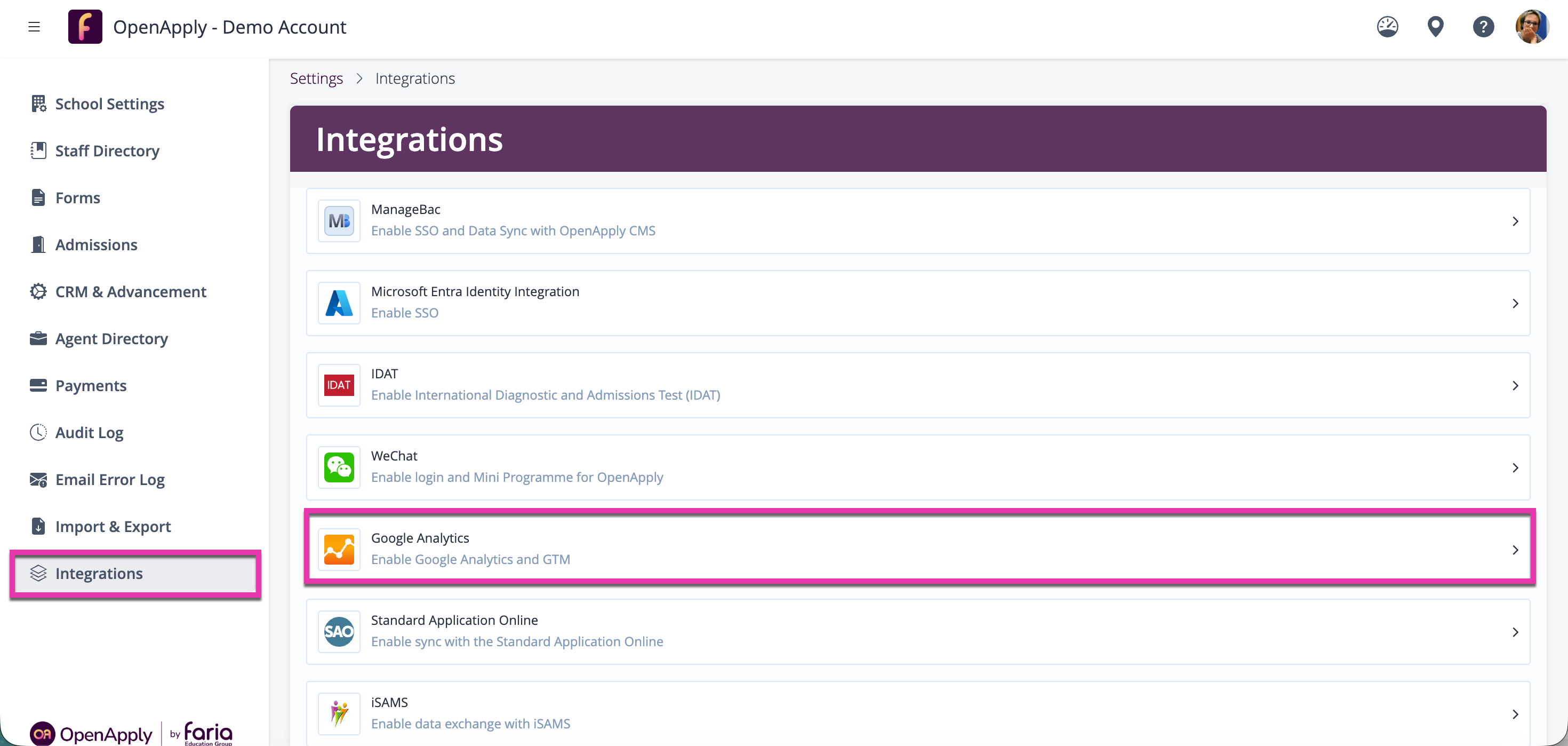Click the green WeChat logo
This screenshot has width=1568, height=746.
point(339,467)
